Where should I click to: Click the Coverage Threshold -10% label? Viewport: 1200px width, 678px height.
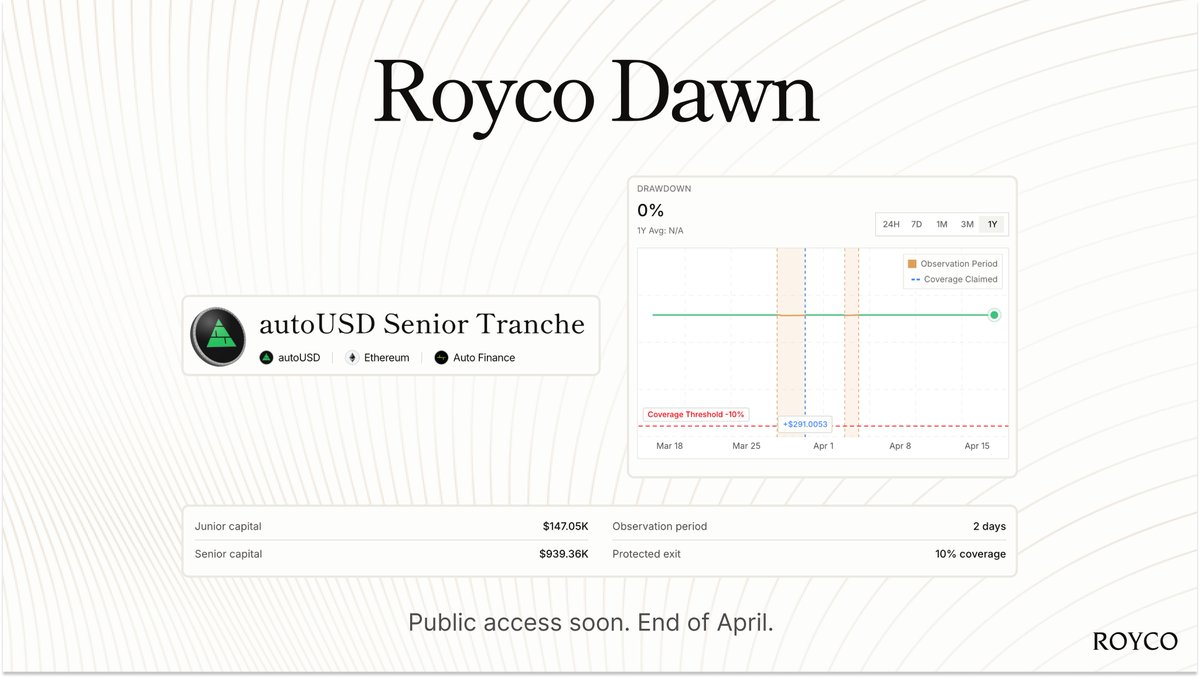pos(695,414)
